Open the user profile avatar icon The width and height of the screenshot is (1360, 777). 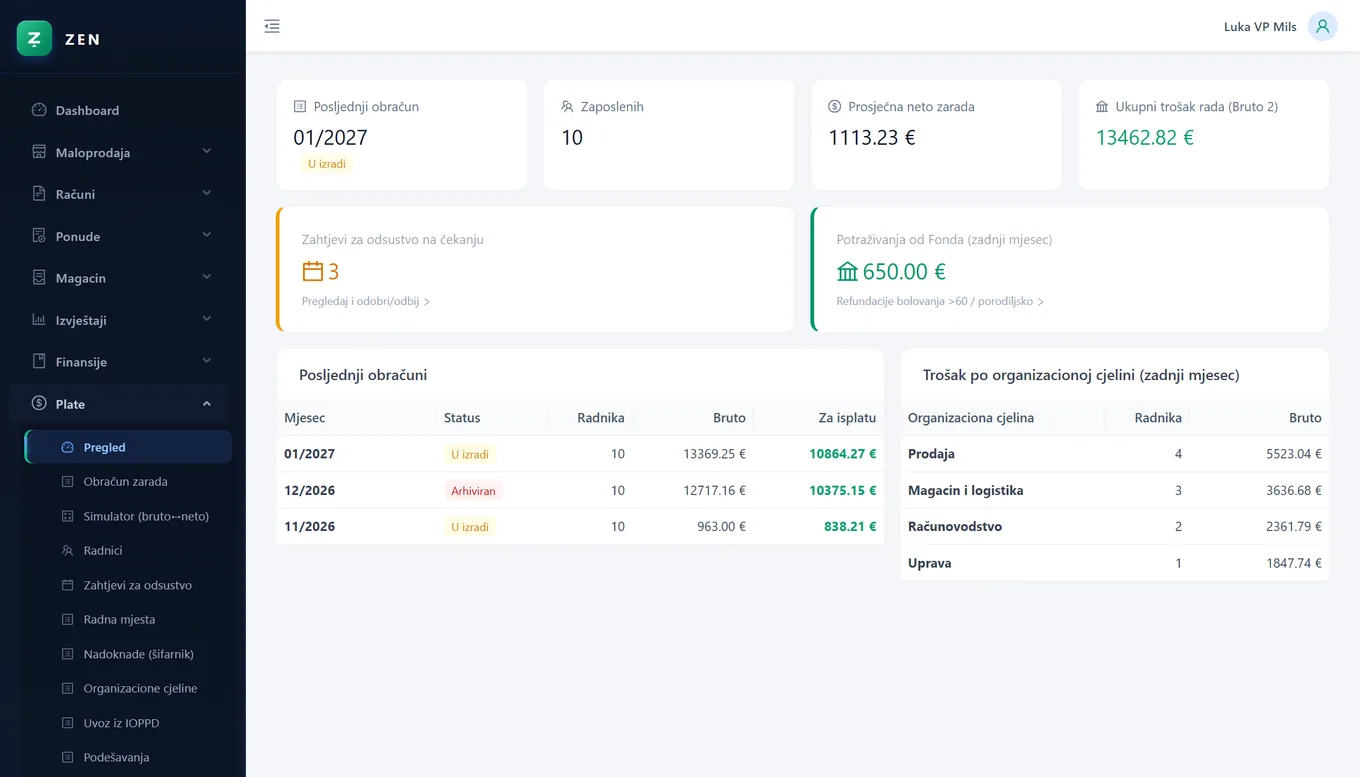[x=1323, y=26]
